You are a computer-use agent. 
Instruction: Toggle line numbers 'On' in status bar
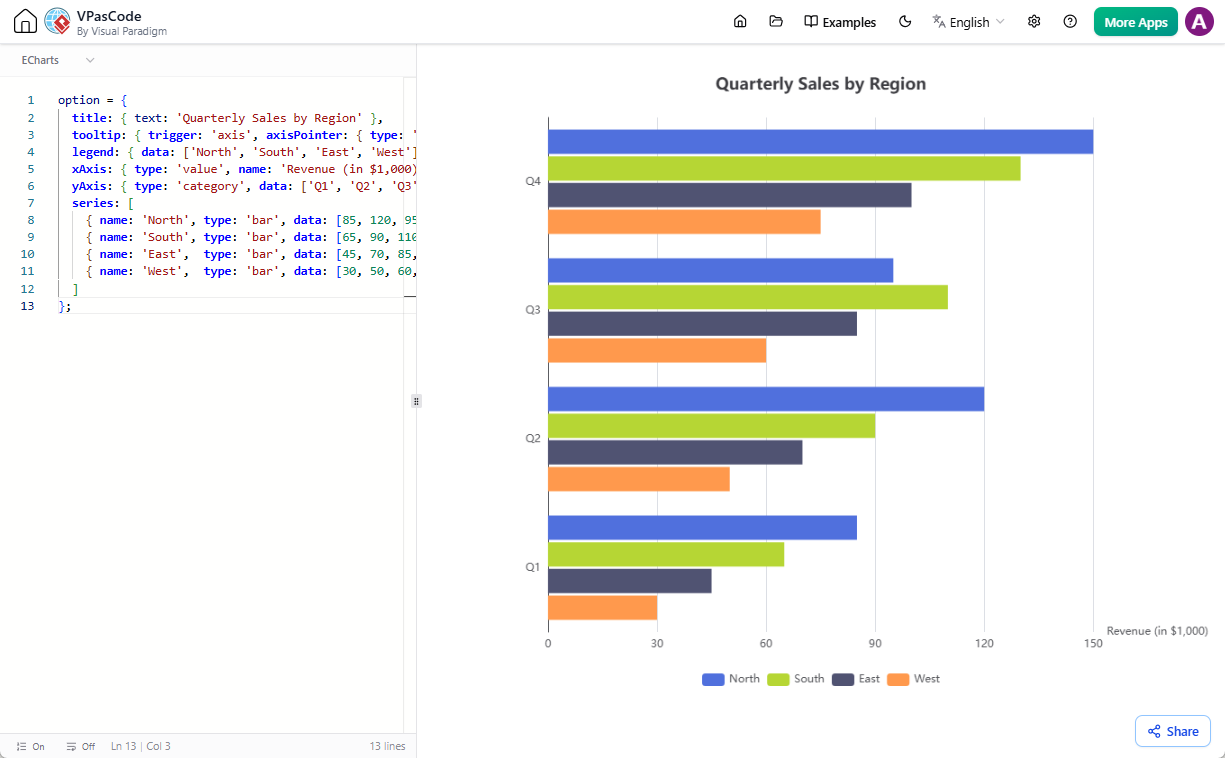coord(31,746)
